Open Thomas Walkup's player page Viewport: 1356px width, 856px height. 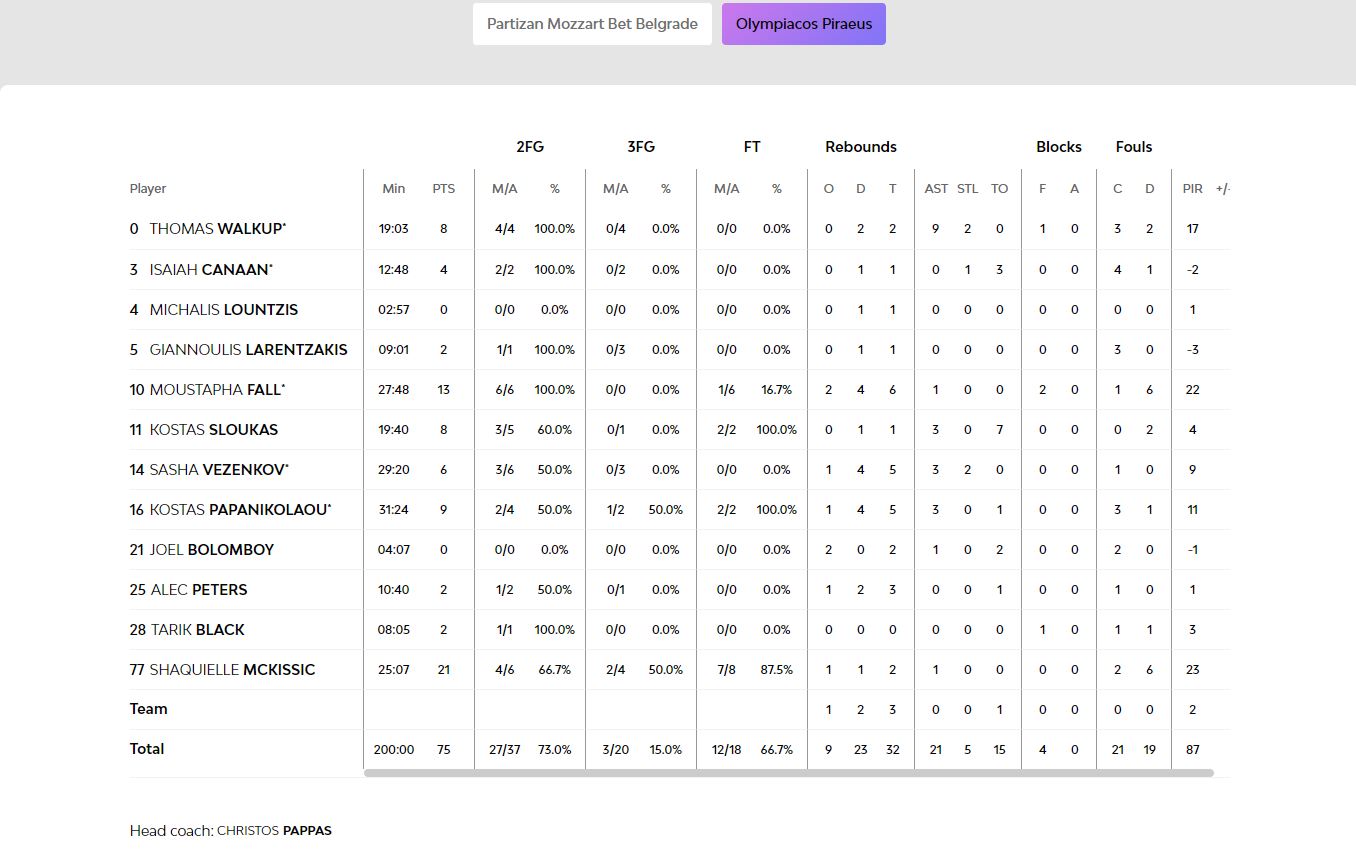(216, 229)
